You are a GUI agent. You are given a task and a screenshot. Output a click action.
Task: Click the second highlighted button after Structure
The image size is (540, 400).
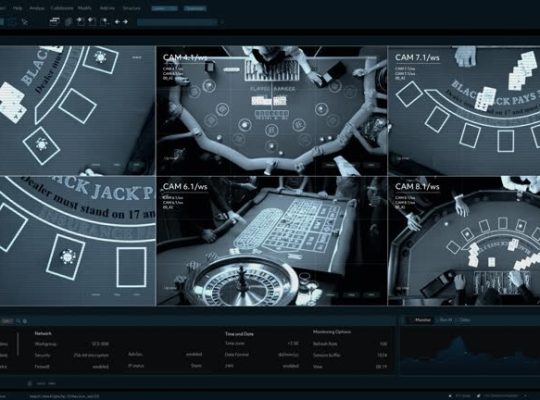click(x=195, y=8)
